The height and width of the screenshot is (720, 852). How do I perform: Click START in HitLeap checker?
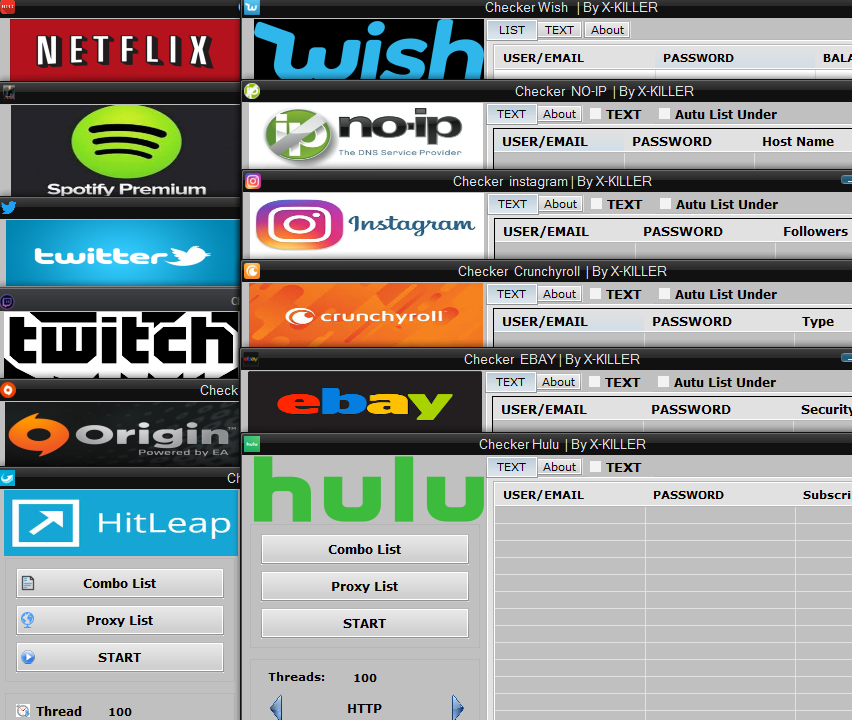pos(120,658)
